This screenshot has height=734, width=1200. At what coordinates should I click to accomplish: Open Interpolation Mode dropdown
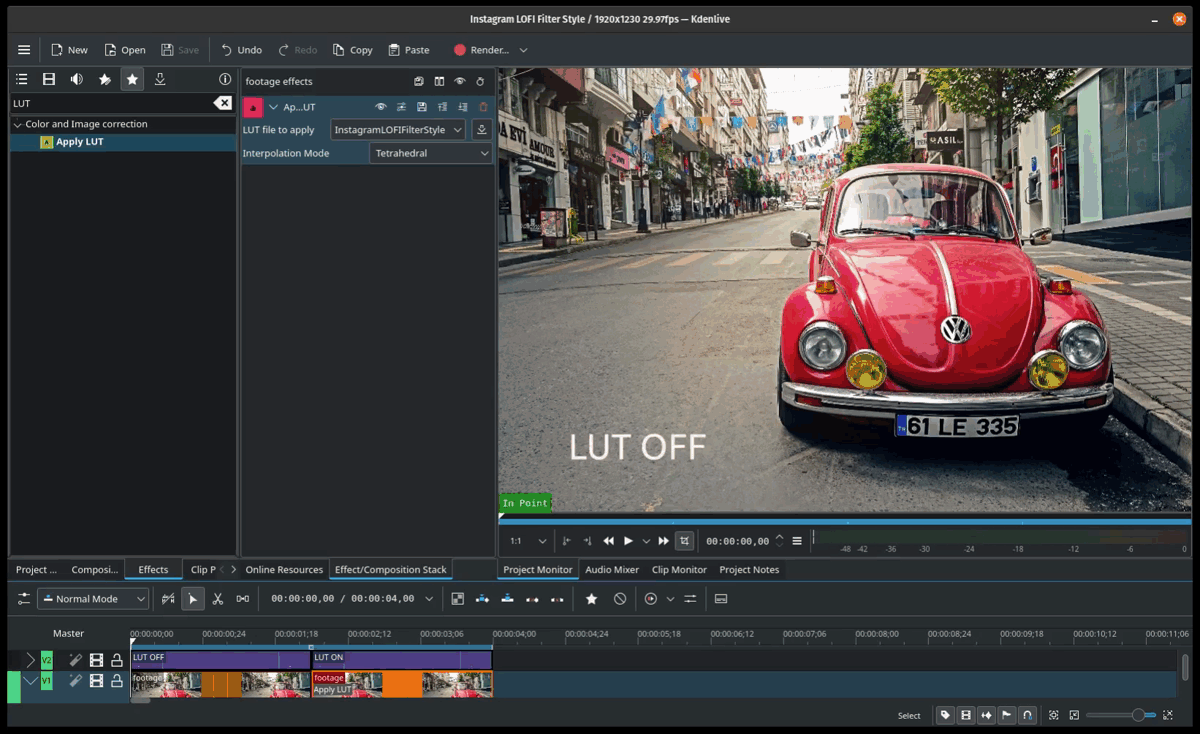click(431, 153)
